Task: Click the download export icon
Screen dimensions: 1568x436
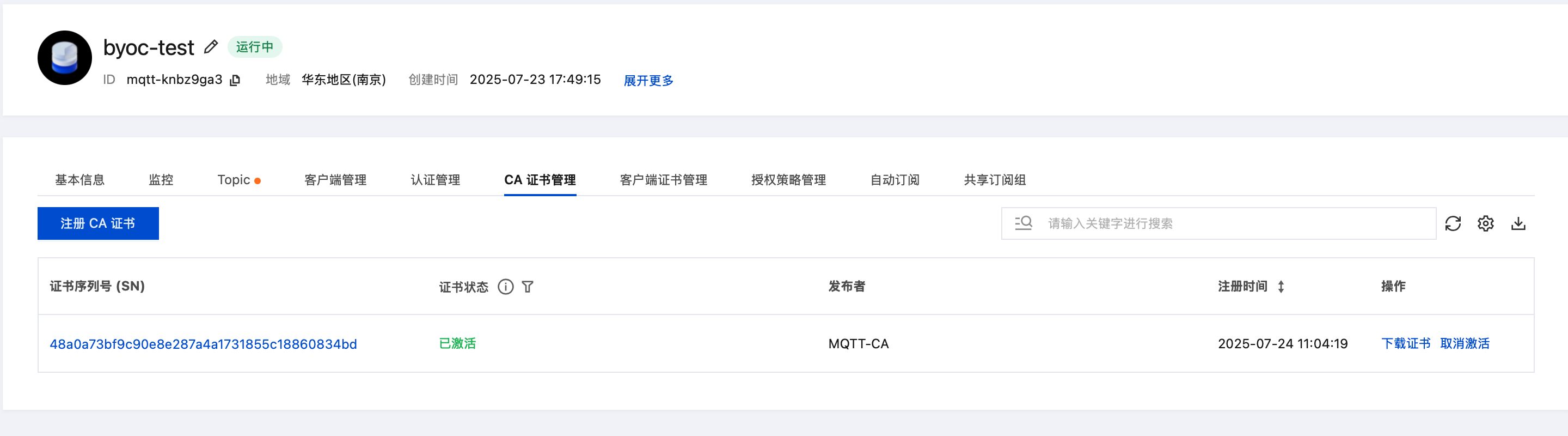Action: (x=1518, y=223)
